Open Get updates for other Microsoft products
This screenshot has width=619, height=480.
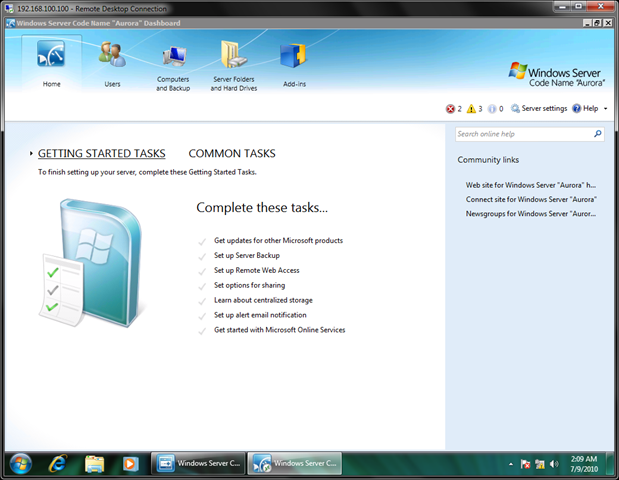pos(278,240)
